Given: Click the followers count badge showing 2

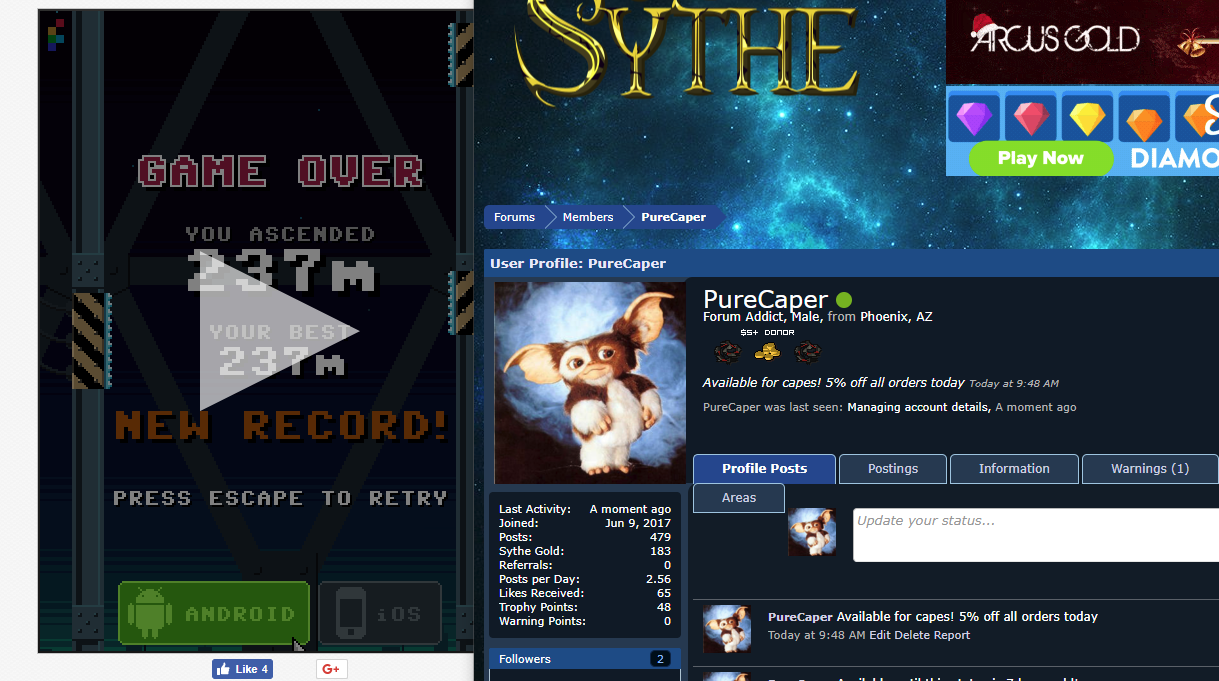Looking at the screenshot, I should (660, 659).
